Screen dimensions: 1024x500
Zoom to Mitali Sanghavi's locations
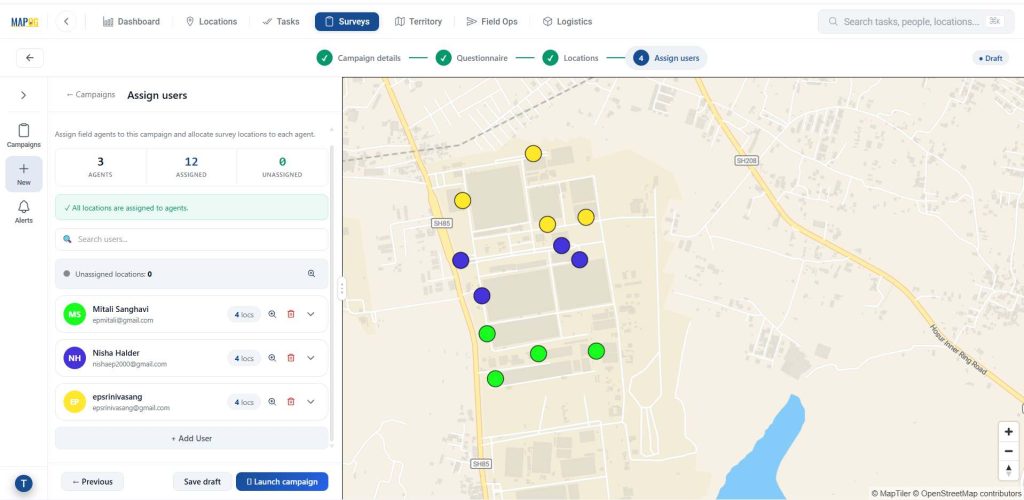[x=272, y=314]
